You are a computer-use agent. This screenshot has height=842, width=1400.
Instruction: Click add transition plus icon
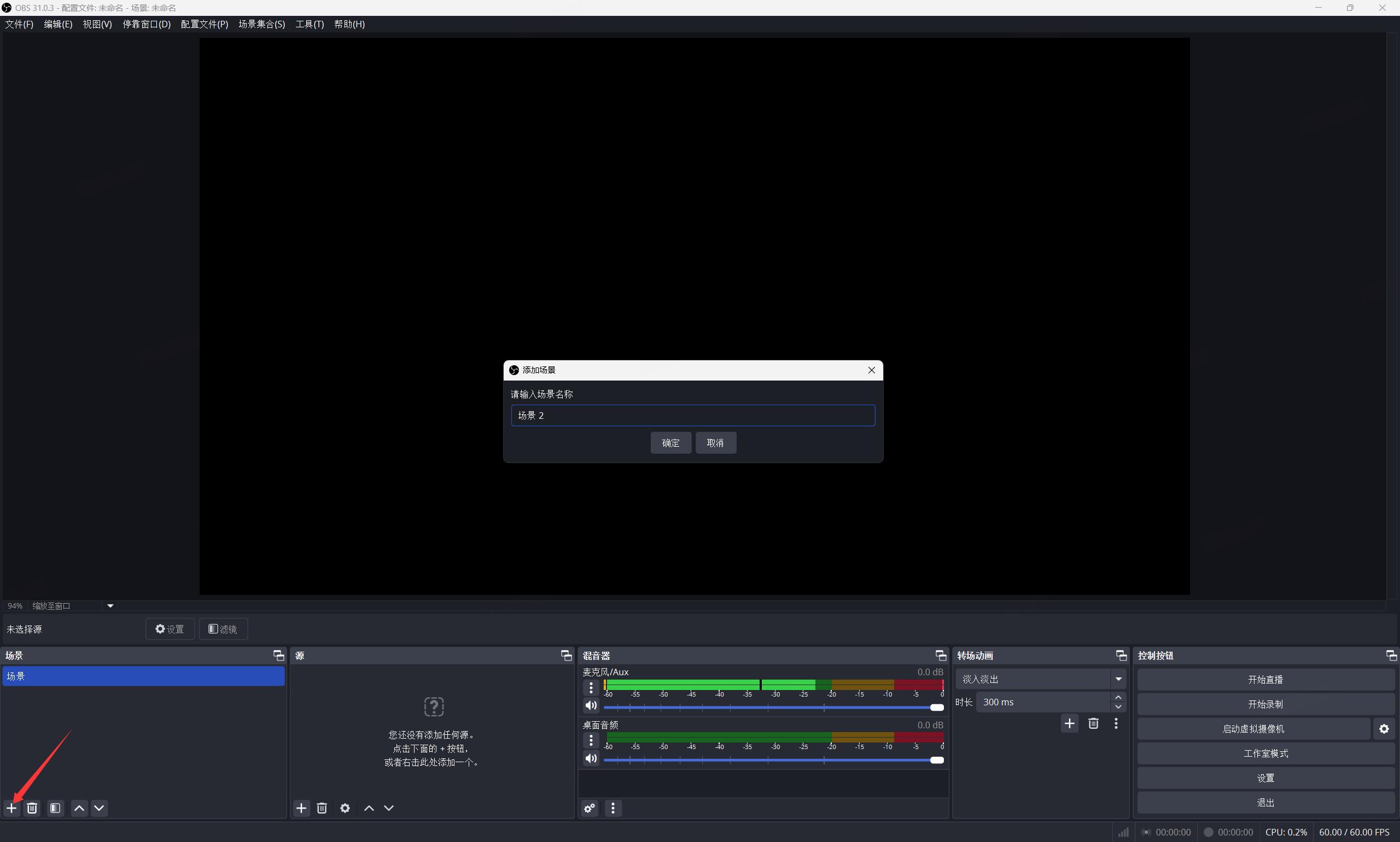[x=1070, y=723]
